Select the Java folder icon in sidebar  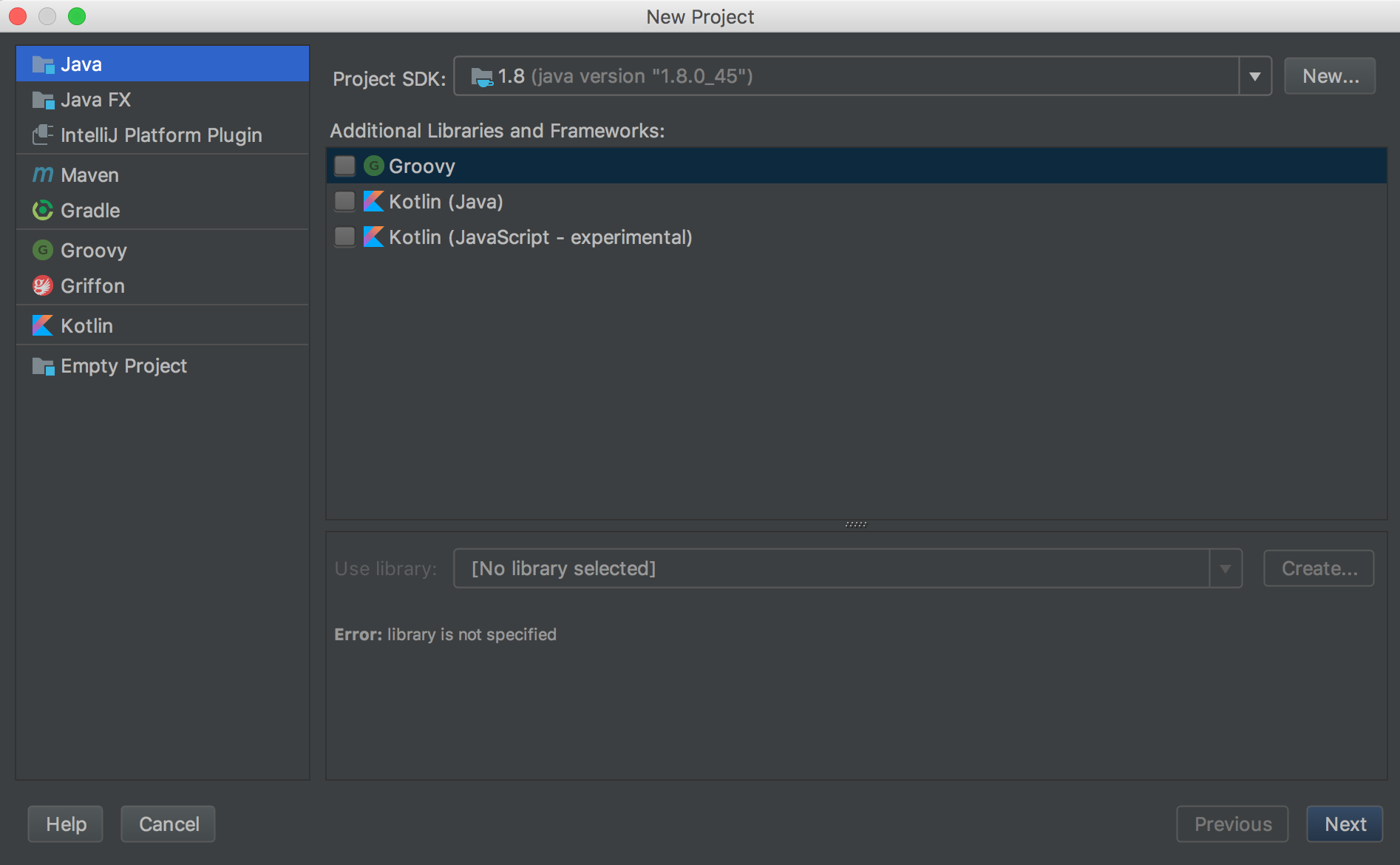coord(43,64)
